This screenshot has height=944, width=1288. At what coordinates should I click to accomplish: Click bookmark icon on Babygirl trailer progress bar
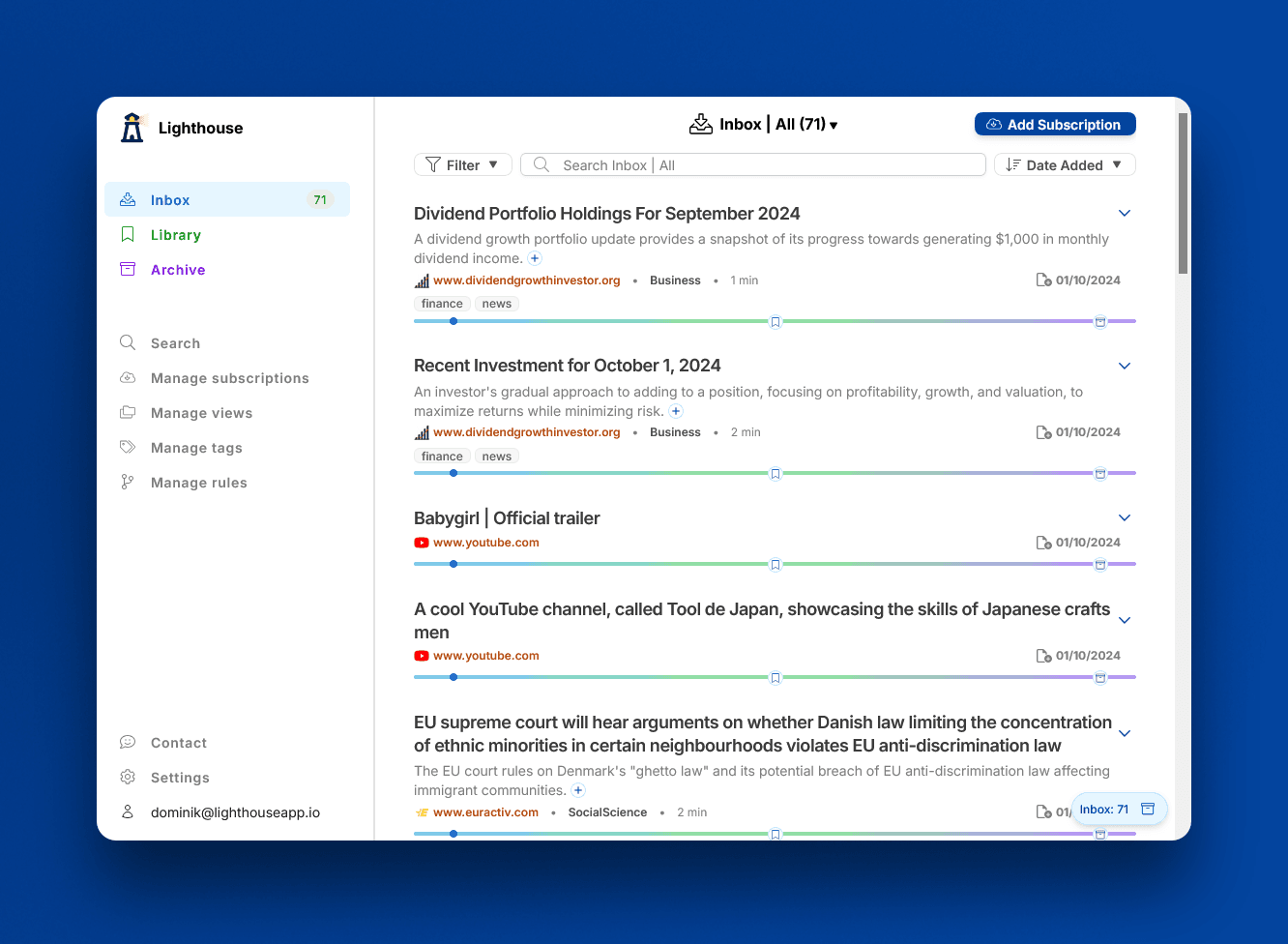(775, 565)
